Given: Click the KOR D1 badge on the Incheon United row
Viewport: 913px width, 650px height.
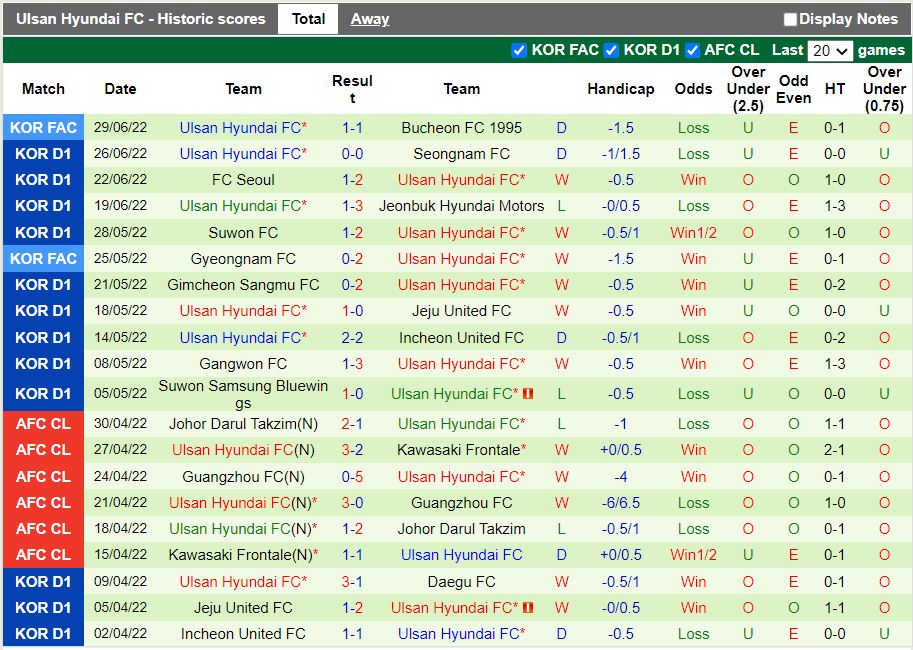Looking at the screenshot, I should (43, 633).
